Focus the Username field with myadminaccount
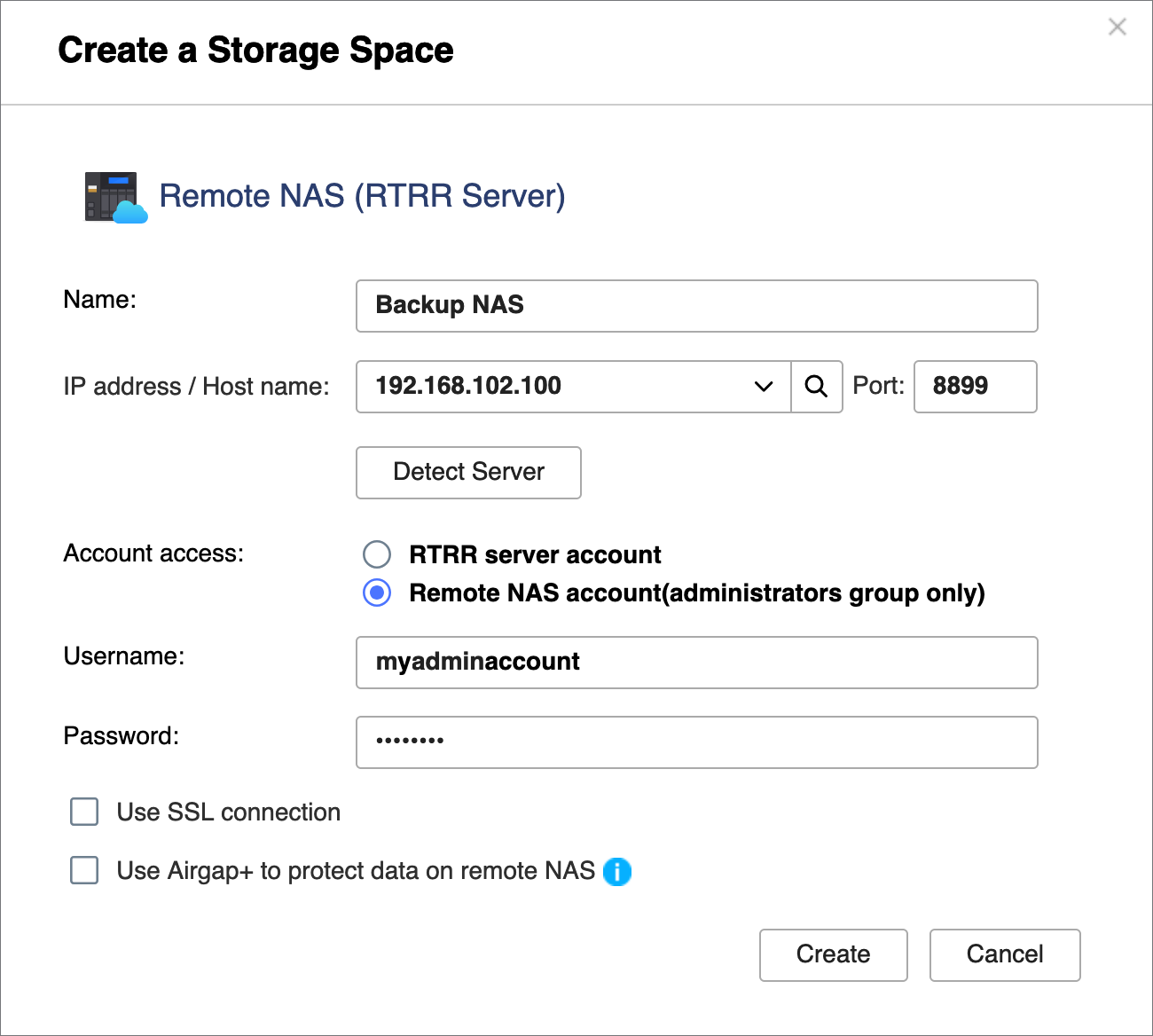 tap(696, 663)
